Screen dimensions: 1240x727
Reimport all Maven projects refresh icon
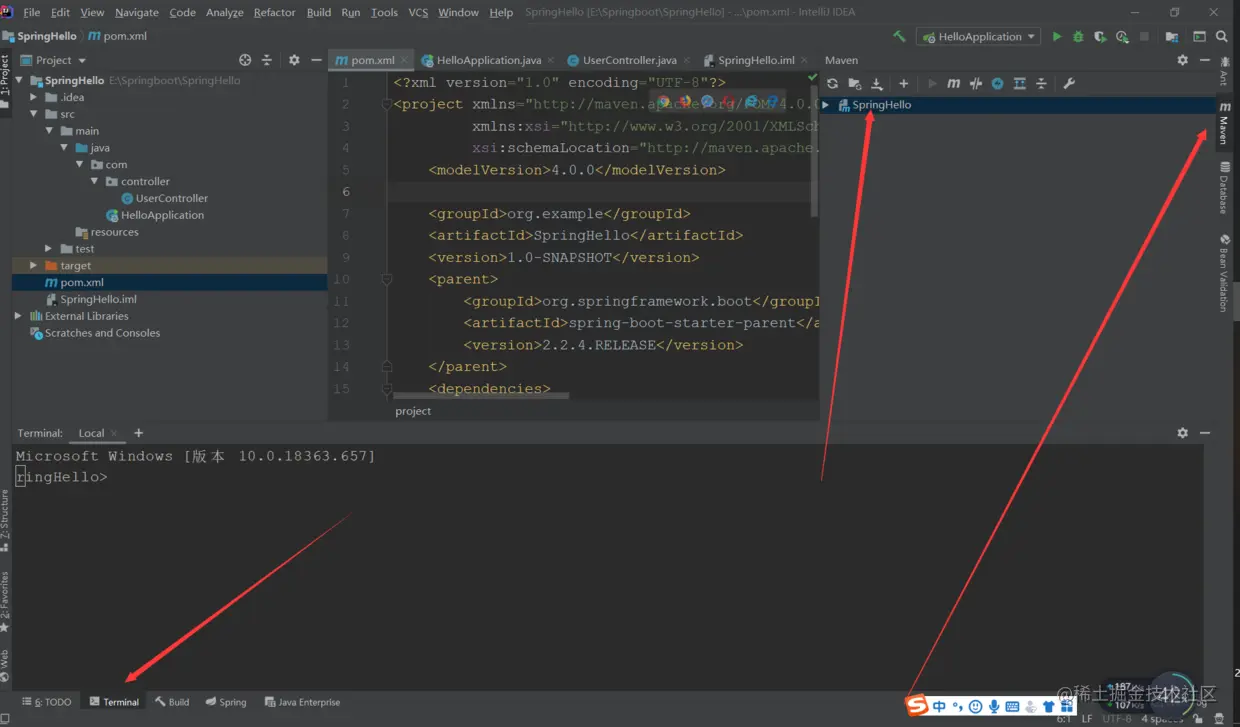click(832, 84)
